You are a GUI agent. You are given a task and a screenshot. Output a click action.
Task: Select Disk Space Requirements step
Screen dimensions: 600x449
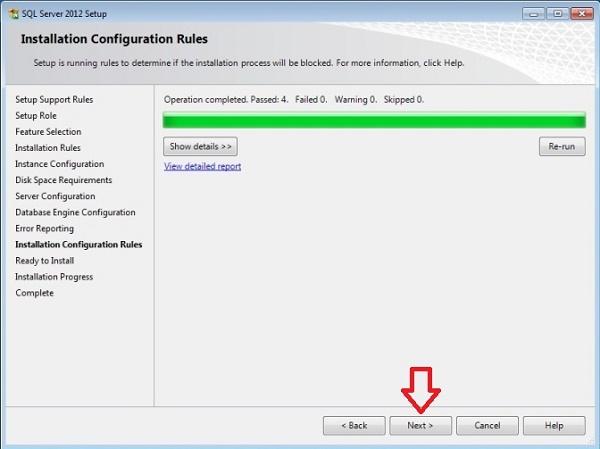pos(63,180)
